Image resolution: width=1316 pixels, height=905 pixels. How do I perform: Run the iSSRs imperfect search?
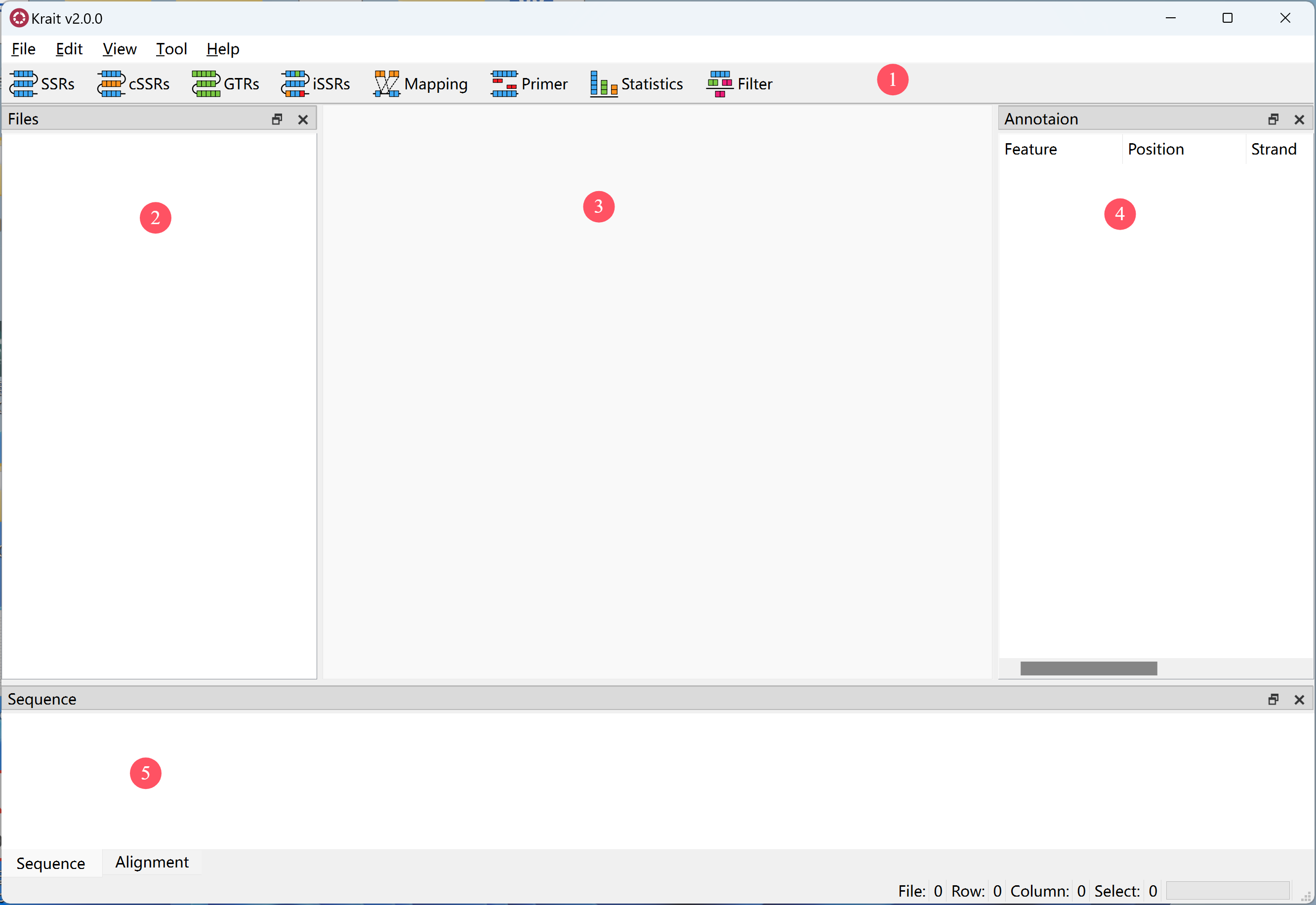click(315, 84)
